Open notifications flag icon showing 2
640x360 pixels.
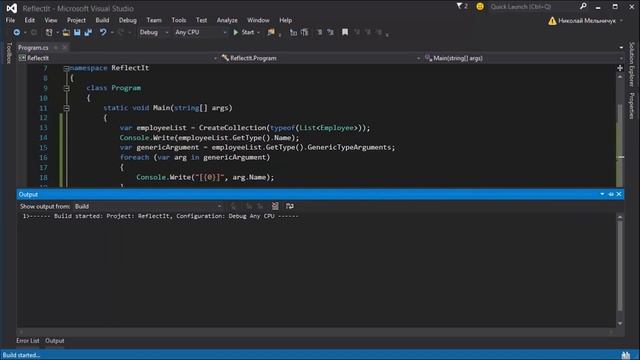click(x=462, y=6)
